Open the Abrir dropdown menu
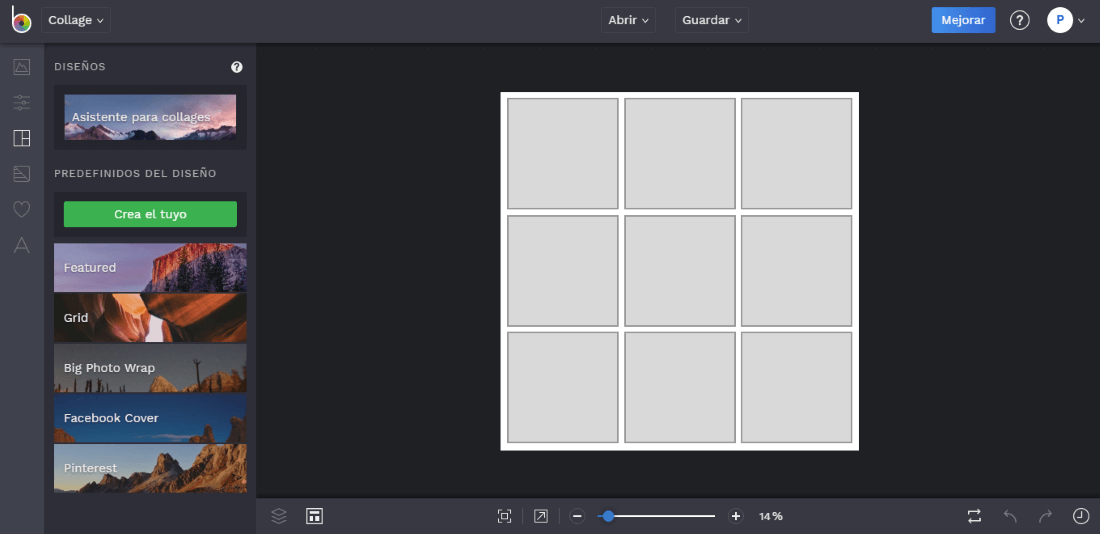Screen dimensions: 1100x534 (628, 20)
